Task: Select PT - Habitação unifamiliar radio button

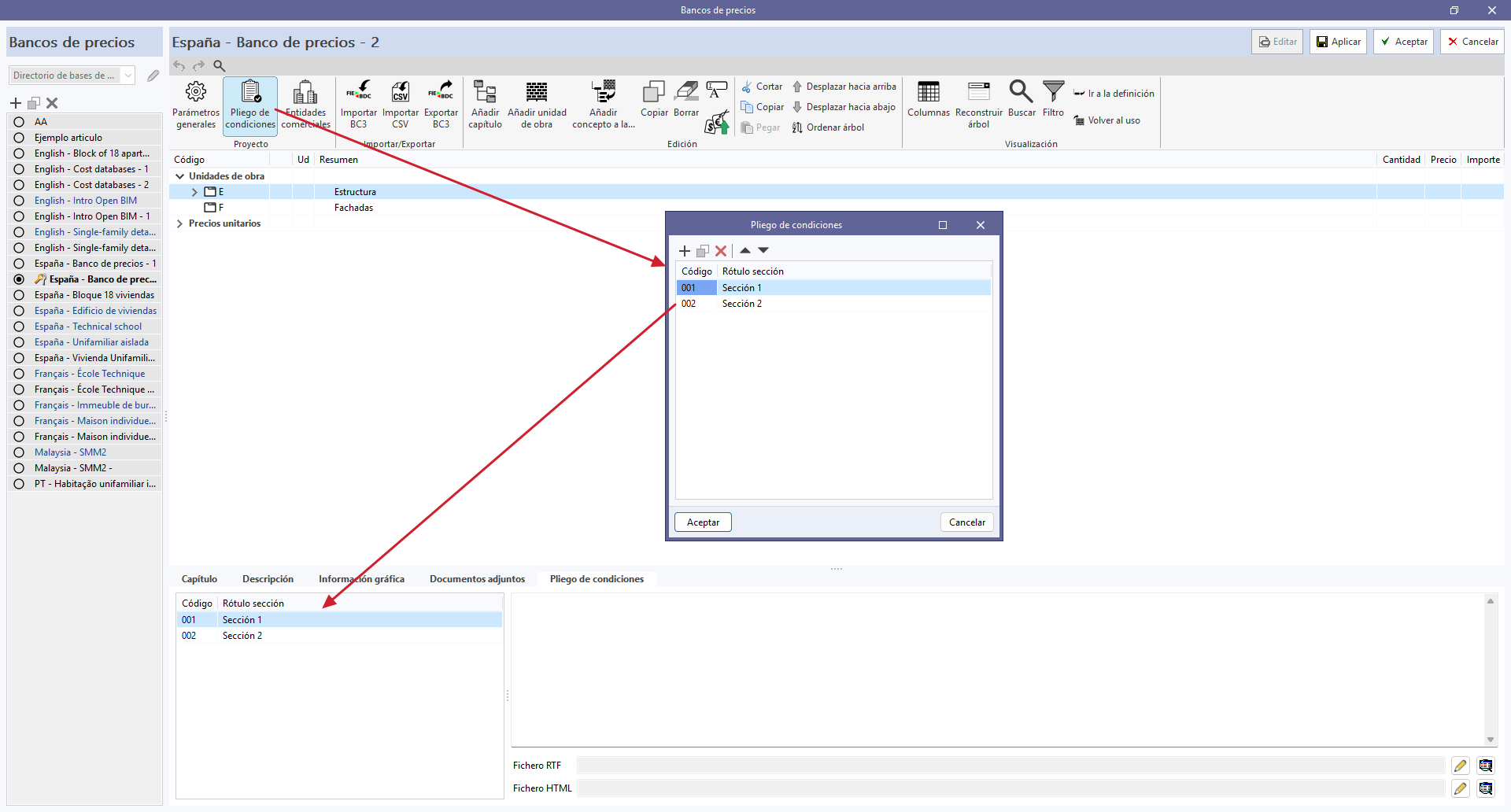Action: (19, 484)
